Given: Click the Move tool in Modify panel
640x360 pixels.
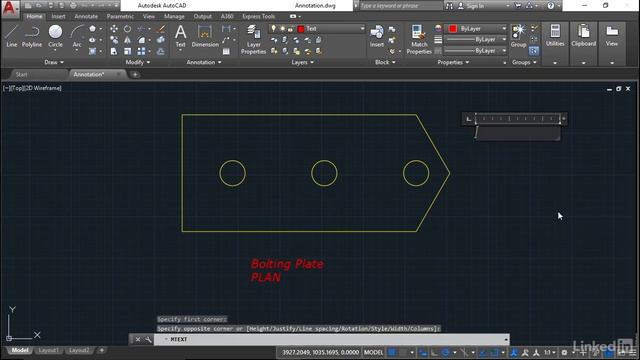Looking at the screenshot, I should (x=114, y=29).
